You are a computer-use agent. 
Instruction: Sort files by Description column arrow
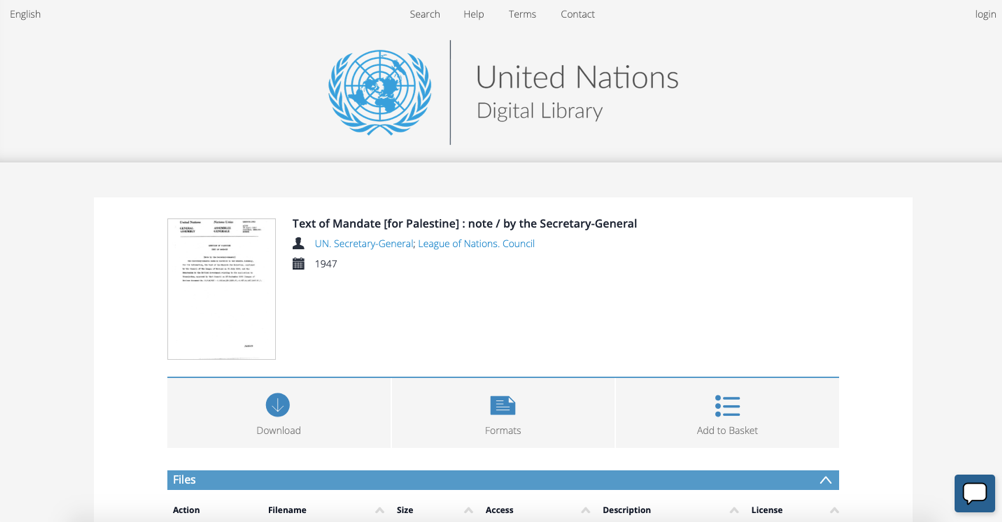pyautogui.click(x=734, y=510)
